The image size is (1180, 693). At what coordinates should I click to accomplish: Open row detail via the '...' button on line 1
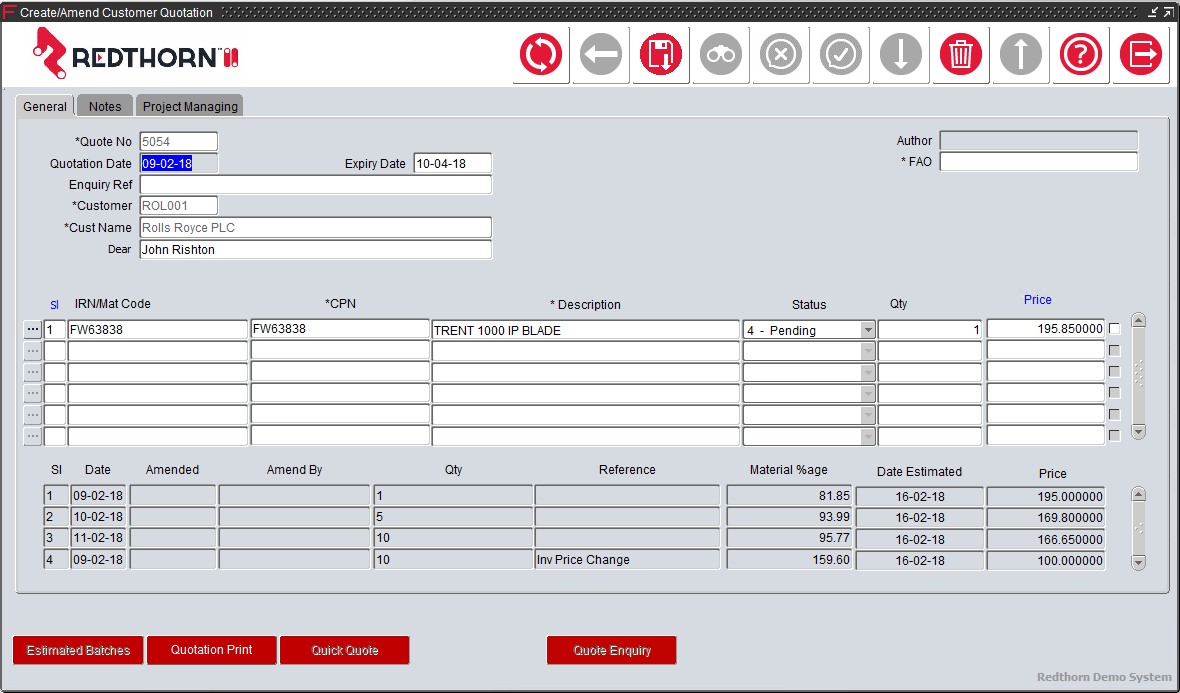point(31,327)
